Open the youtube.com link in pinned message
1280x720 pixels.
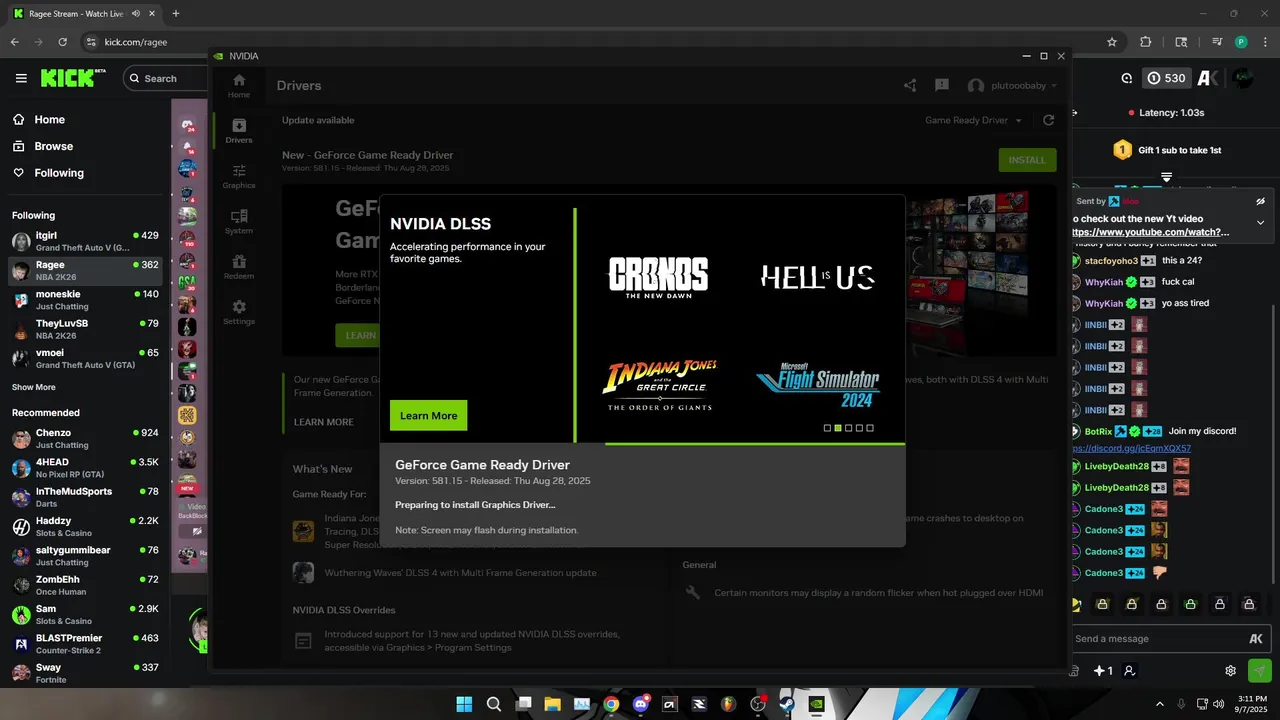click(1153, 232)
